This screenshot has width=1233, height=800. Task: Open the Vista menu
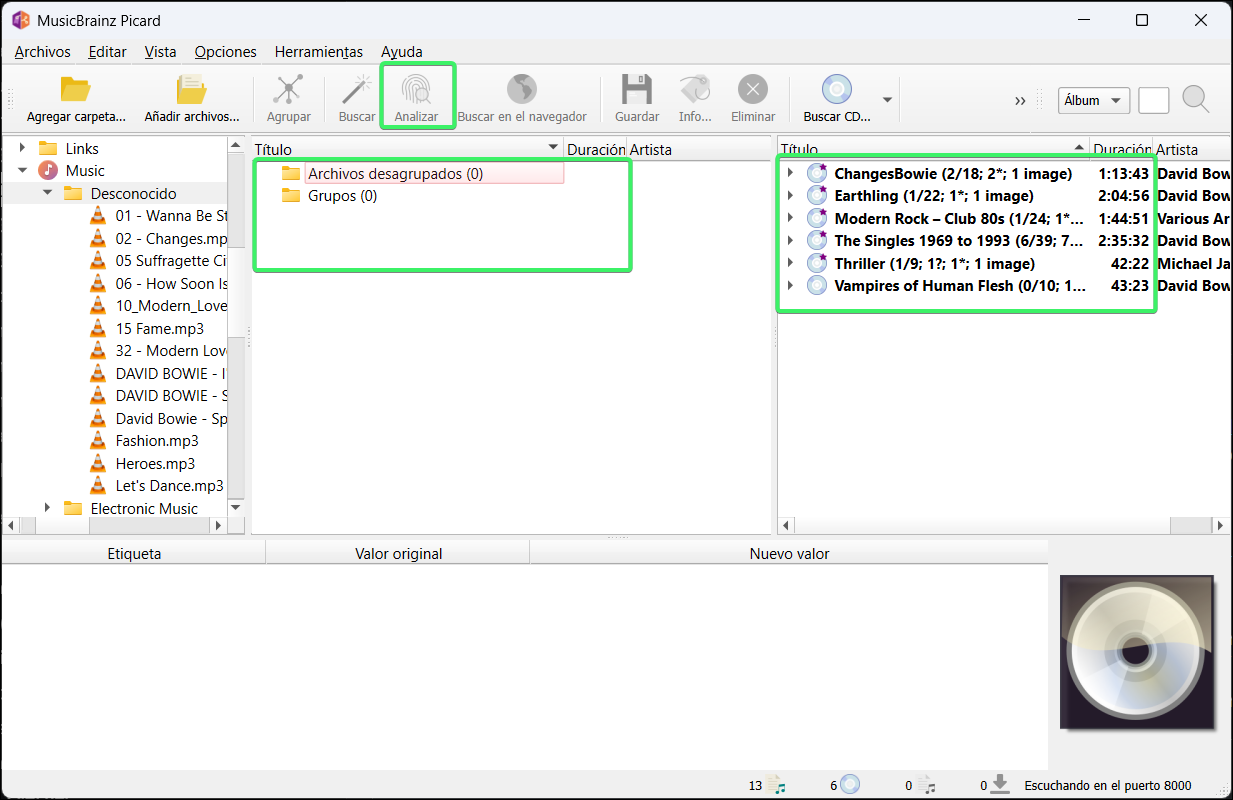click(x=160, y=52)
